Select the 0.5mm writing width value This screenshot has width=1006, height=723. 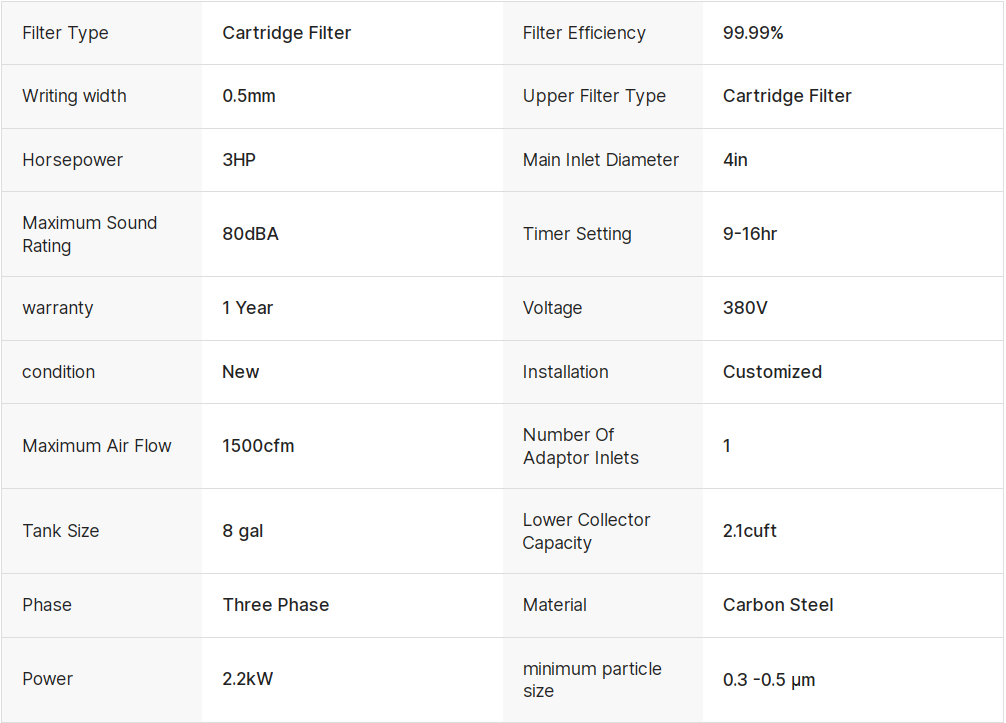[249, 96]
